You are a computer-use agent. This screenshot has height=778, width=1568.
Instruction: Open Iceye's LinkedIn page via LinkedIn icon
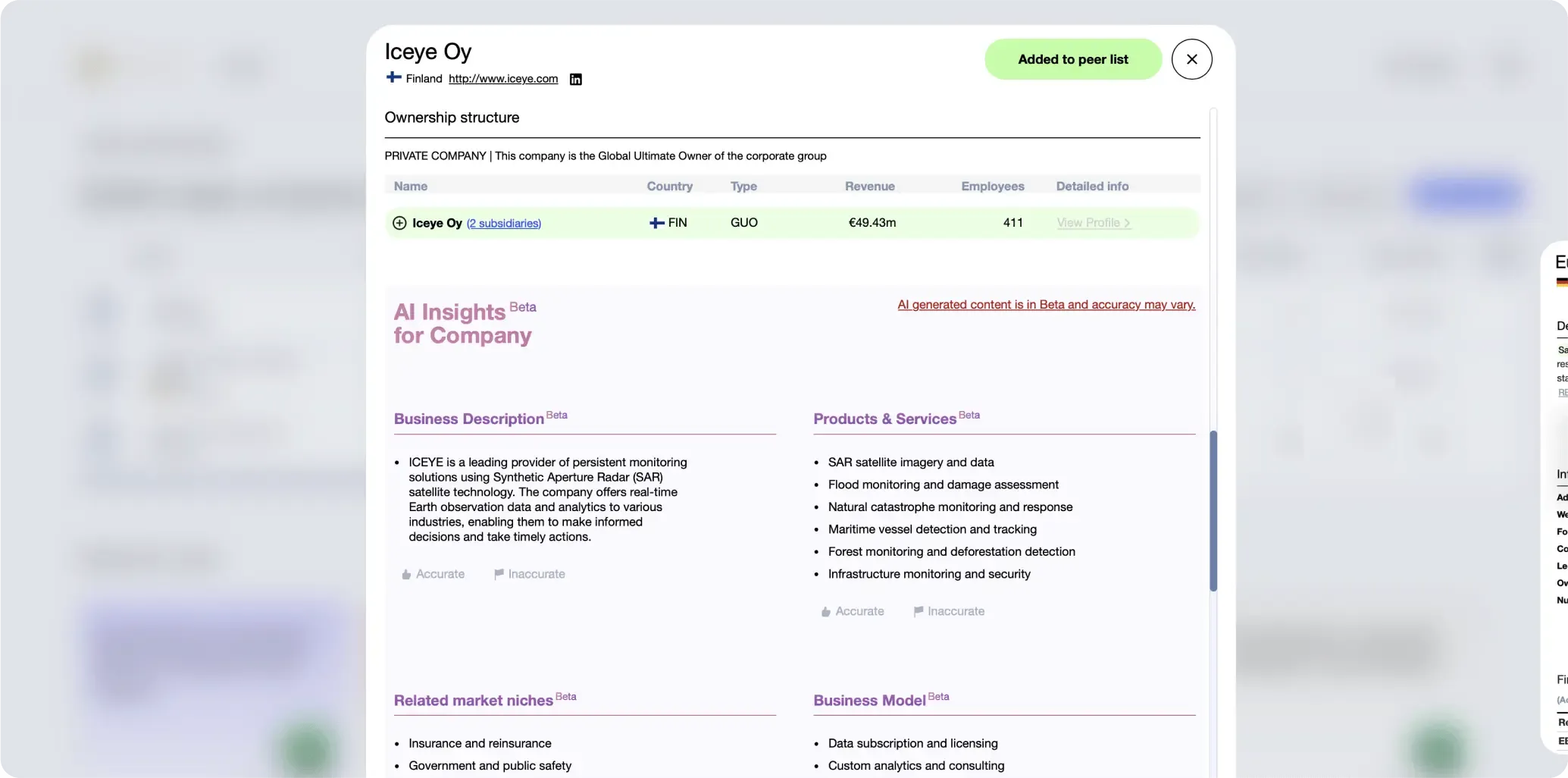pos(575,79)
